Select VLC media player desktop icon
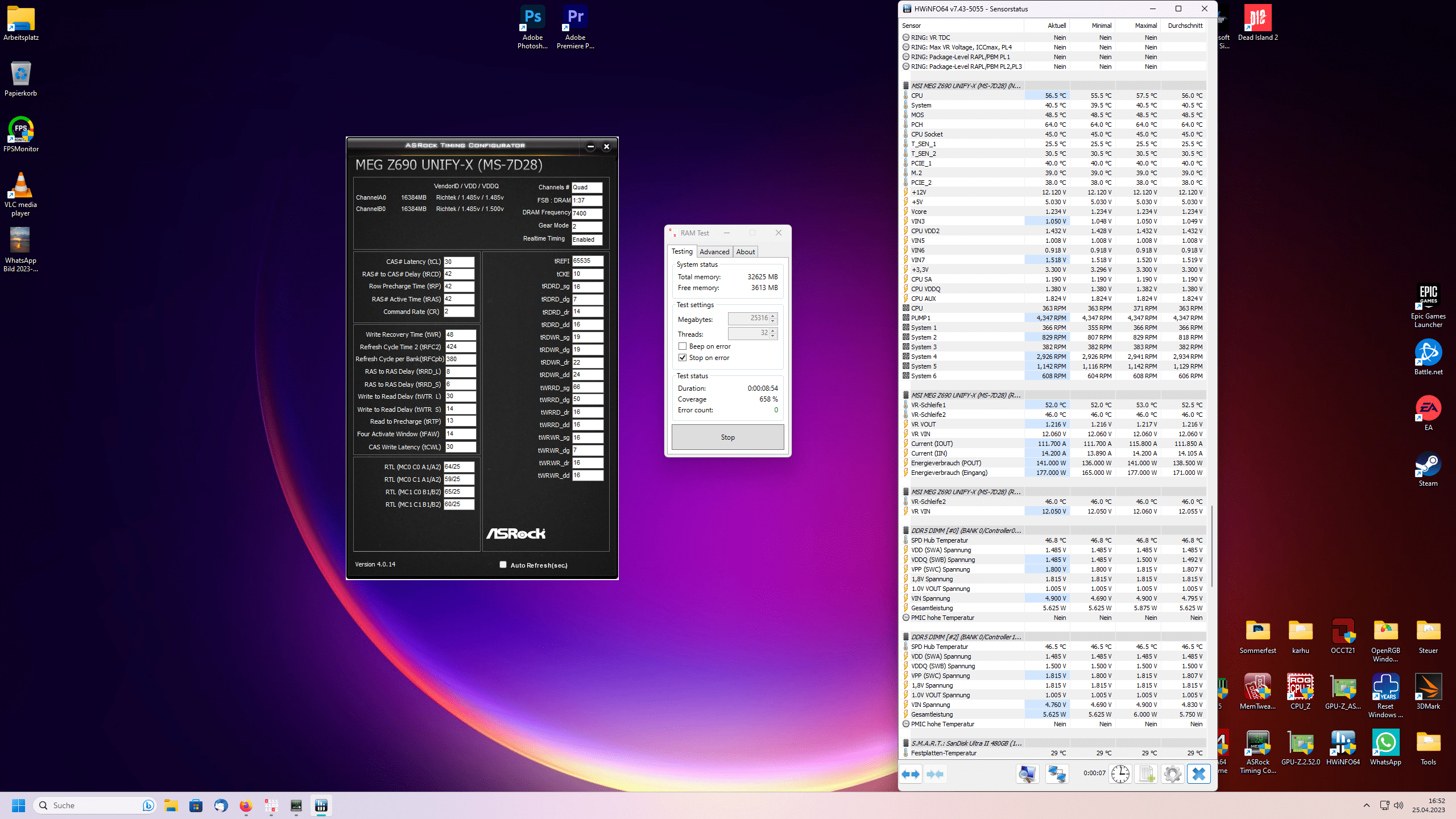The image size is (1456, 819). pos(20,195)
